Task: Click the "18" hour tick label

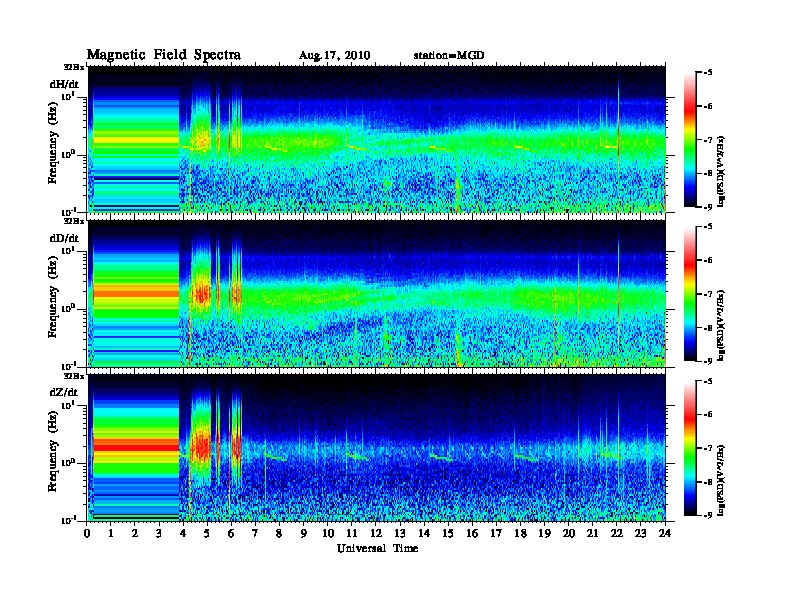Action: point(520,534)
